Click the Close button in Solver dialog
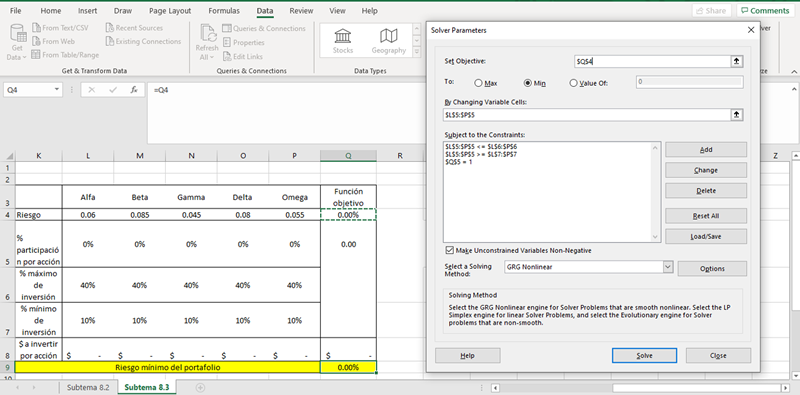800x395 pixels. click(x=718, y=355)
